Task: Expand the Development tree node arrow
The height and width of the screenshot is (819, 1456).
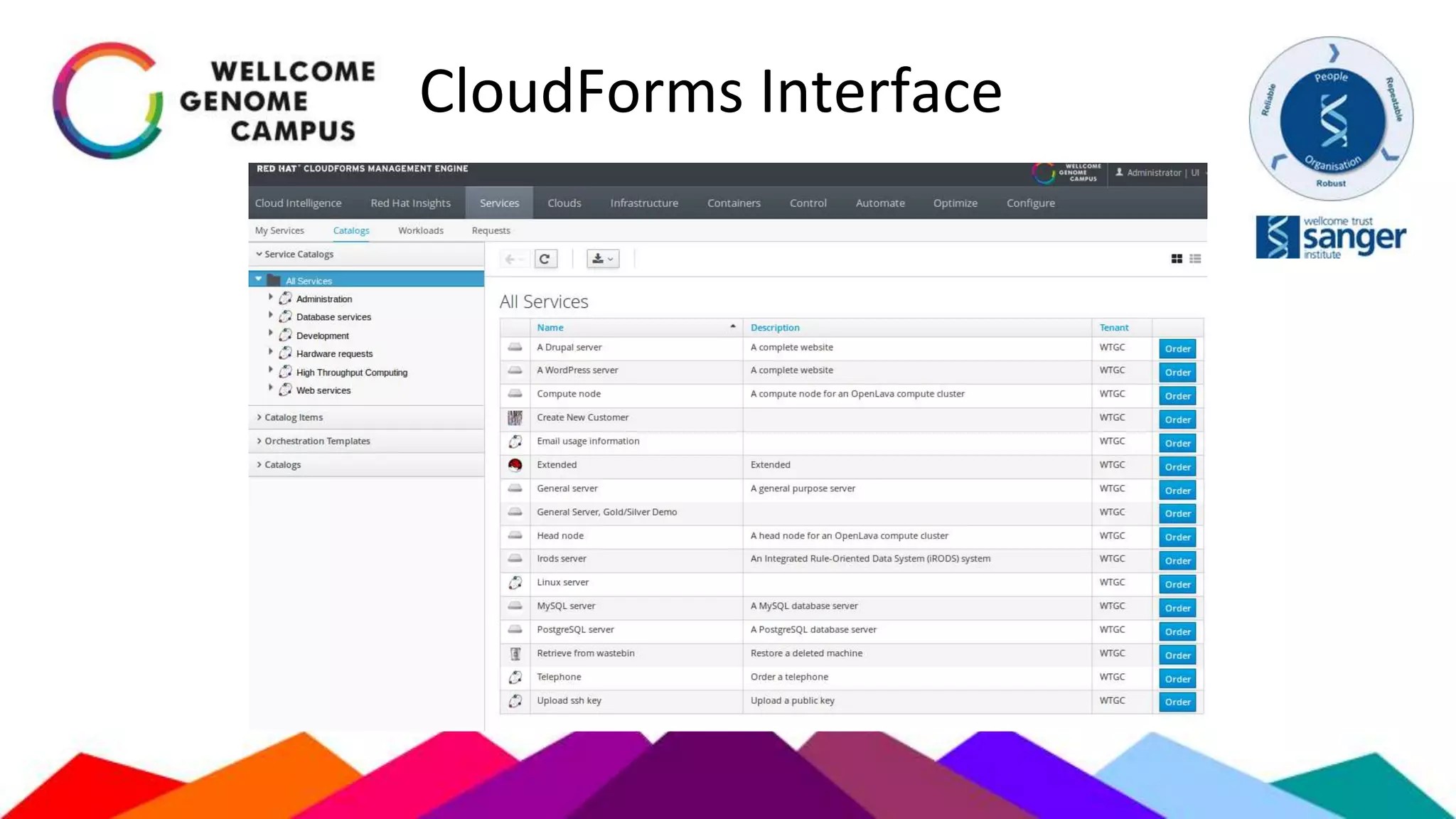Action: tap(270, 333)
